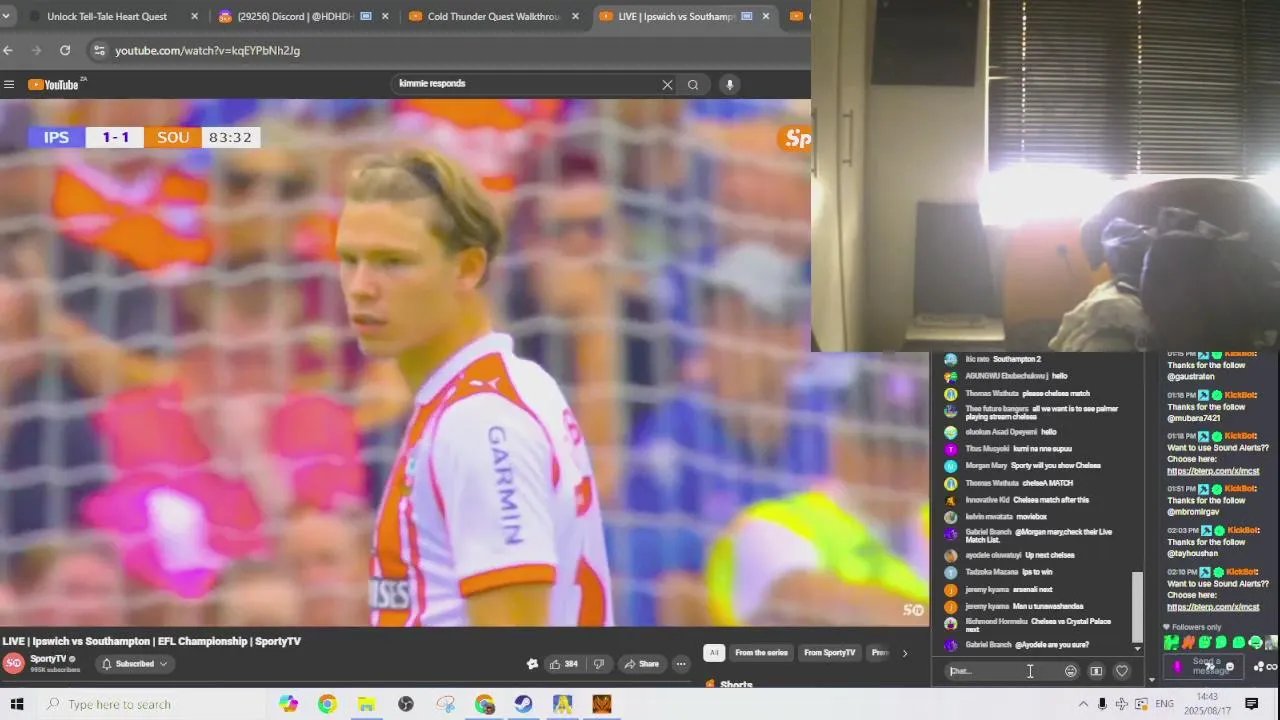Go back with the browser back arrow
1280x720 pixels.
point(8,50)
